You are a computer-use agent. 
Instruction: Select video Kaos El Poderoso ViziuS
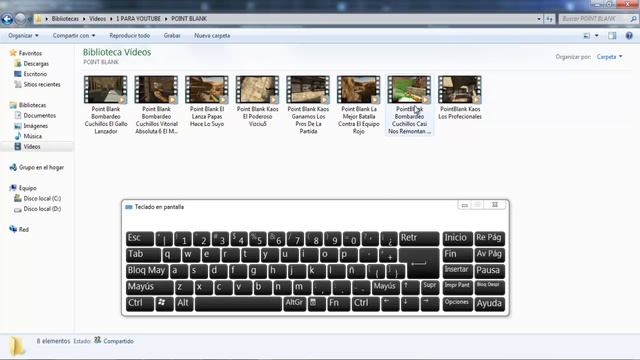click(258, 101)
